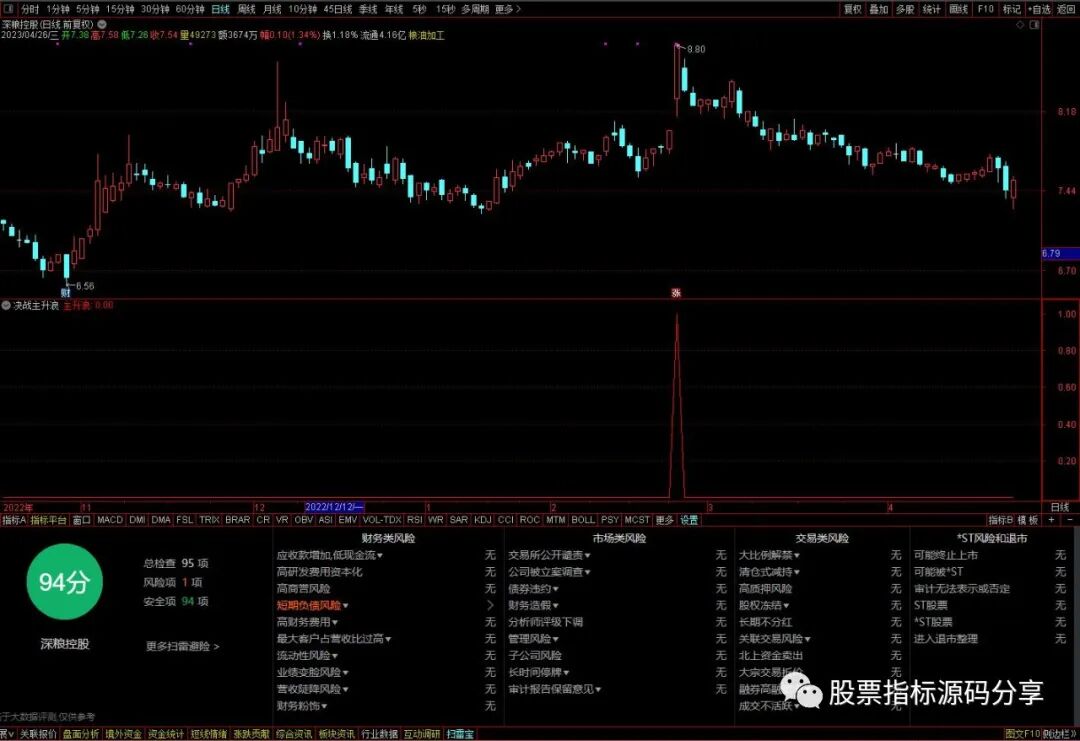Open the 图文F10 button at bottom right
The height and width of the screenshot is (741, 1080).
click(1021, 734)
